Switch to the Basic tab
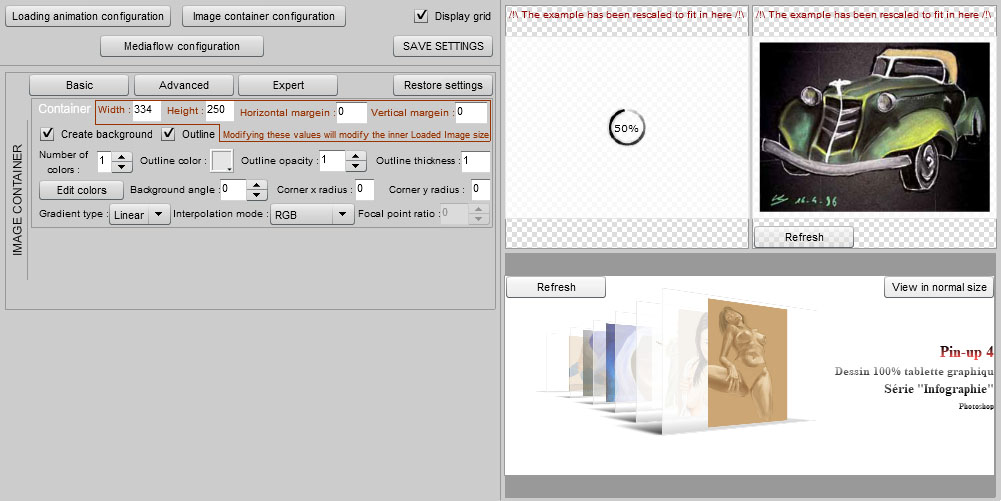Screen dimensions: 1001x501 click(79, 85)
